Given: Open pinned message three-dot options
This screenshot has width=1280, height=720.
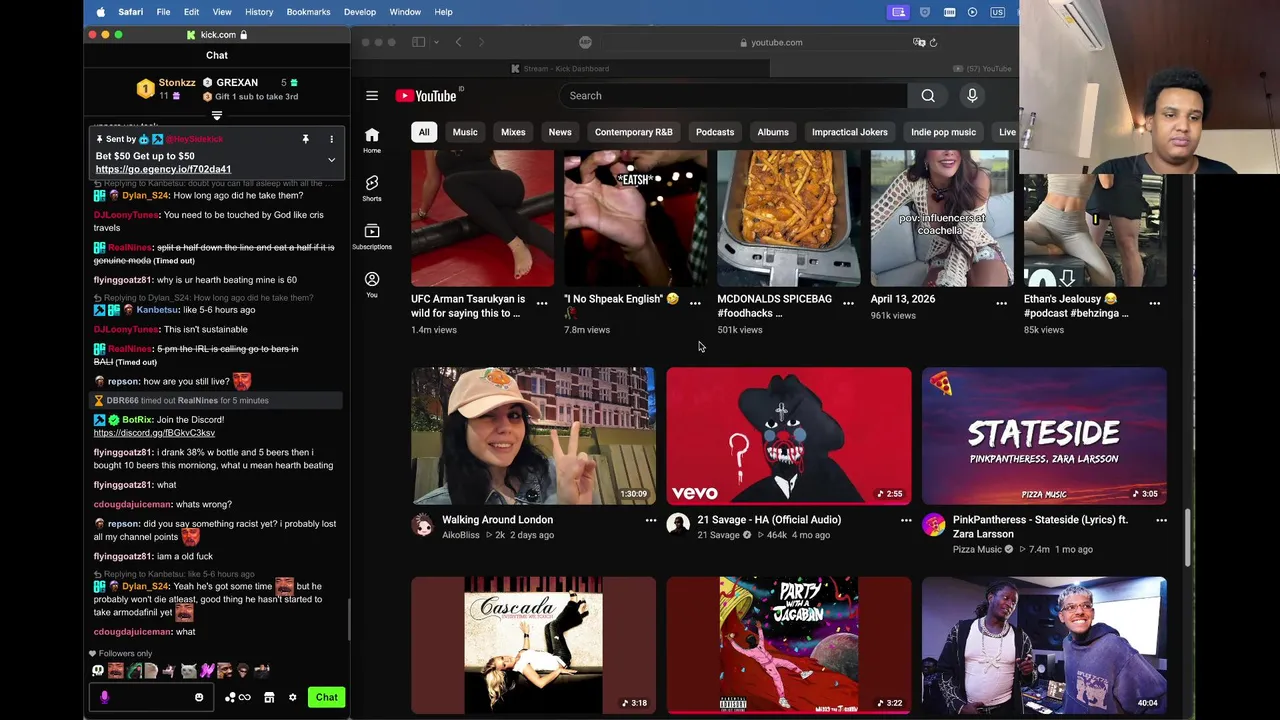Looking at the screenshot, I should point(332,139).
